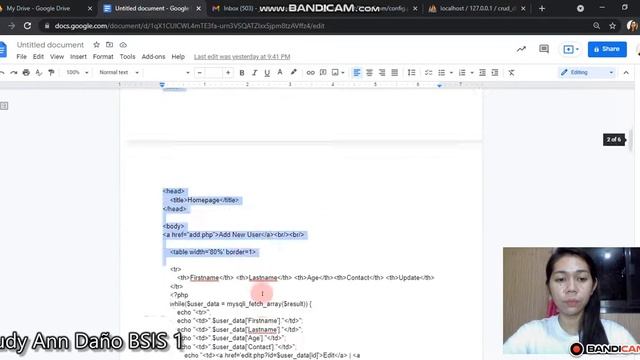Open the Insert menu
This screenshot has height=360, width=640.
click(x=78, y=57)
